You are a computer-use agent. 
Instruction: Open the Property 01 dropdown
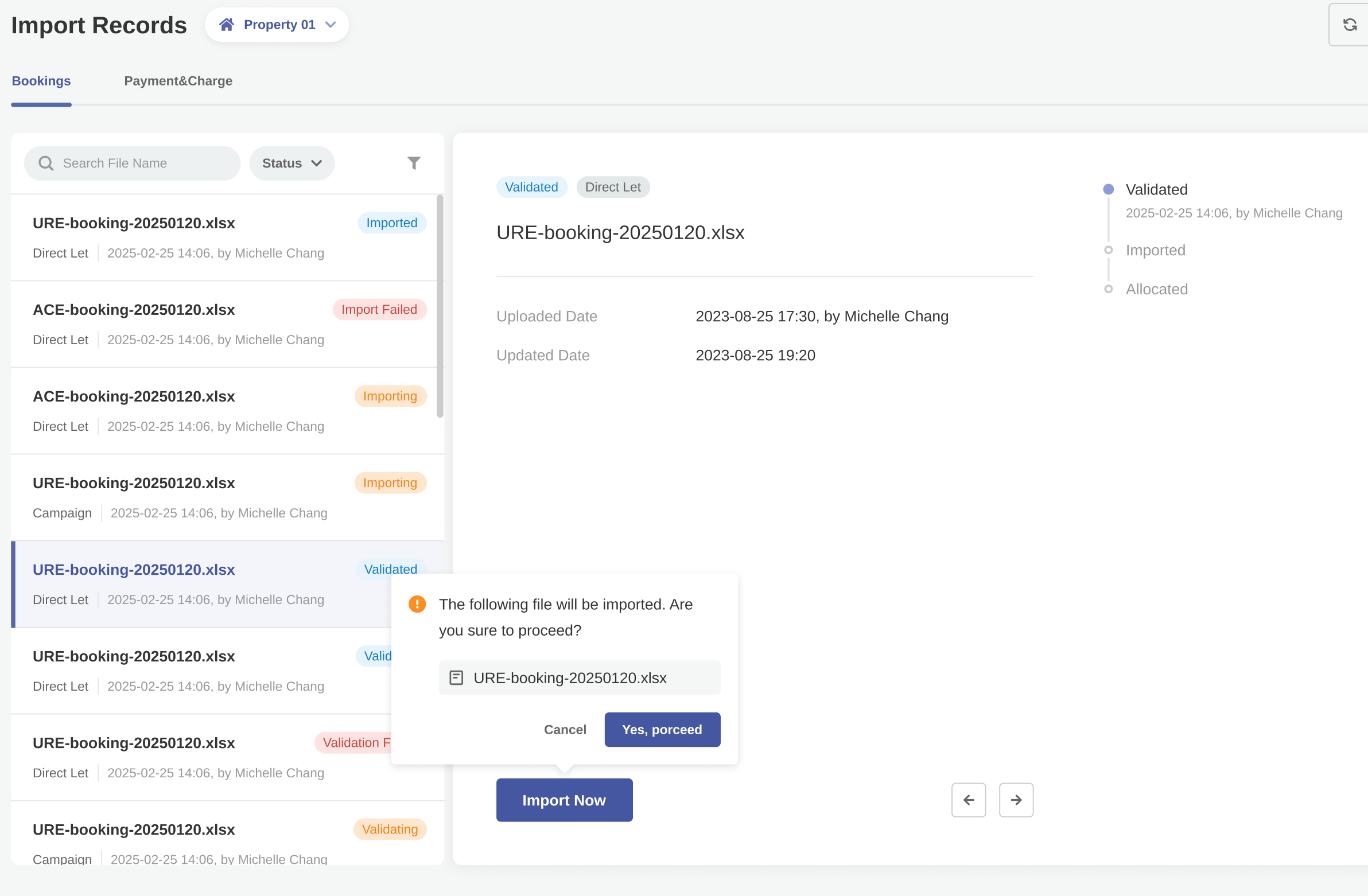[277, 25]
